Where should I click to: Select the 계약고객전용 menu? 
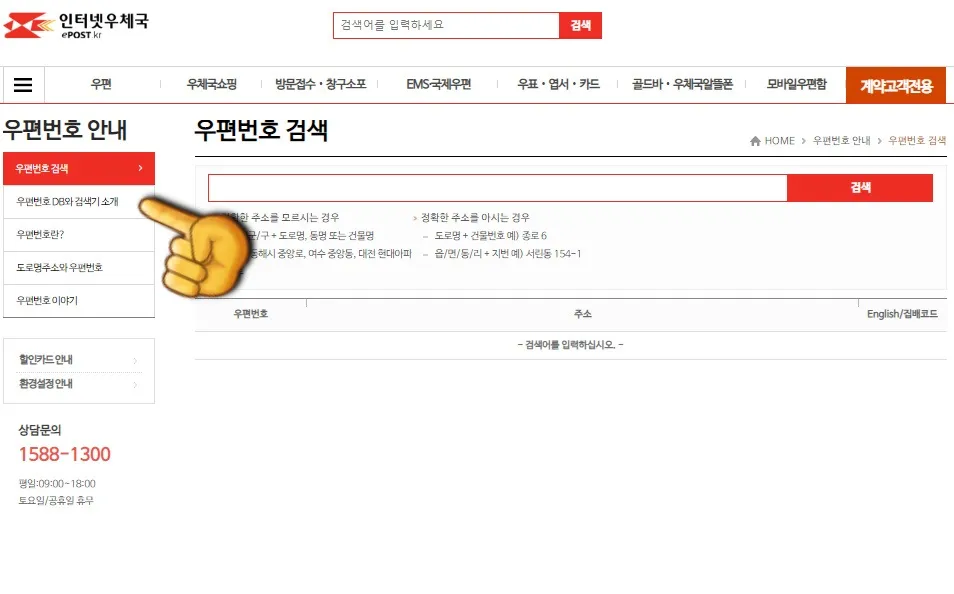897,84
